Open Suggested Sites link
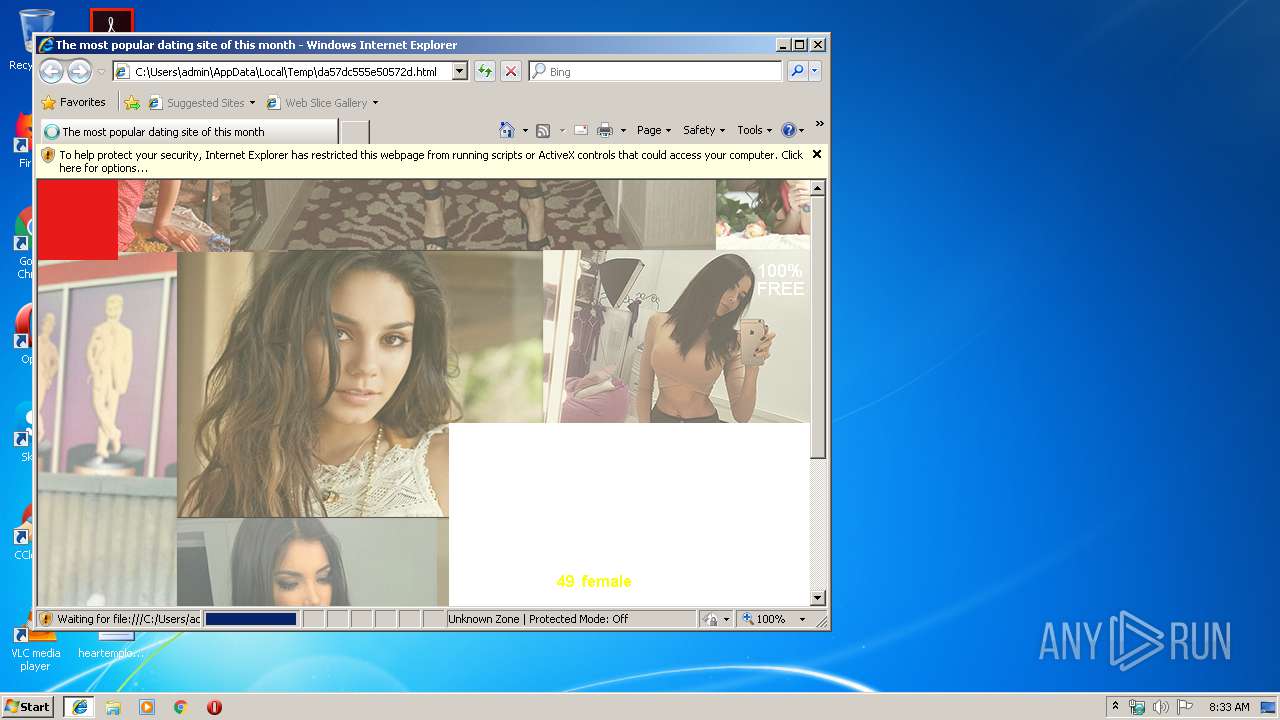The height and width of the screenshot is (720, 1280). tap(202, 102)
